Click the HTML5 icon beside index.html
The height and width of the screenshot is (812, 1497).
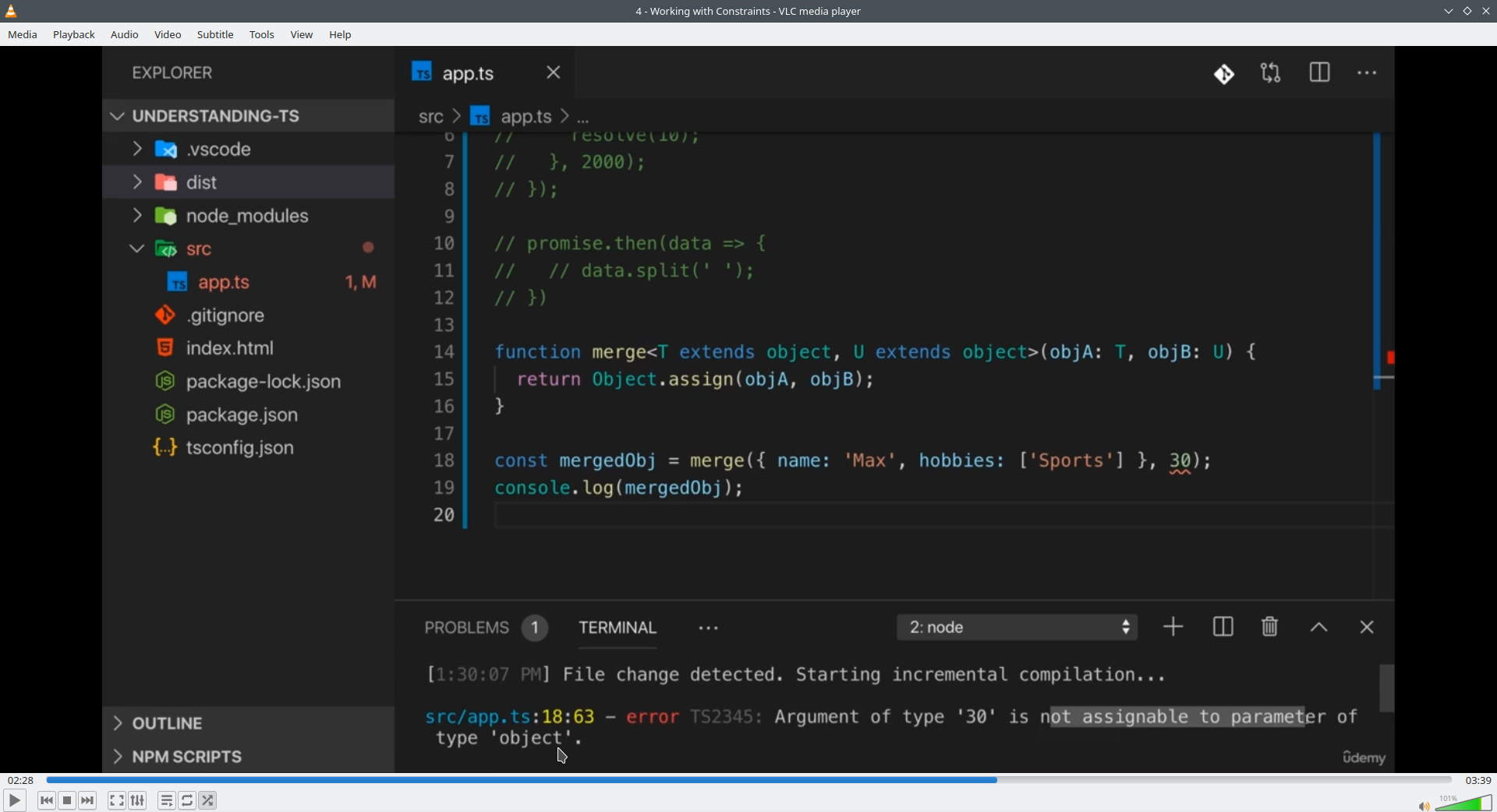point(165,348)
